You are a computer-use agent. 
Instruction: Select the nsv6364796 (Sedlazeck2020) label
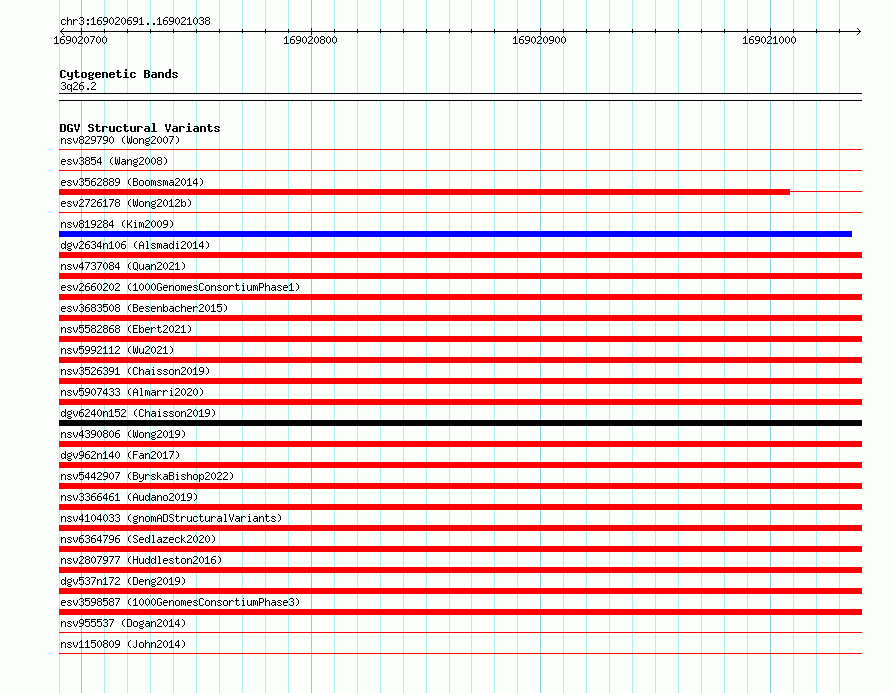tap(138, 539)
